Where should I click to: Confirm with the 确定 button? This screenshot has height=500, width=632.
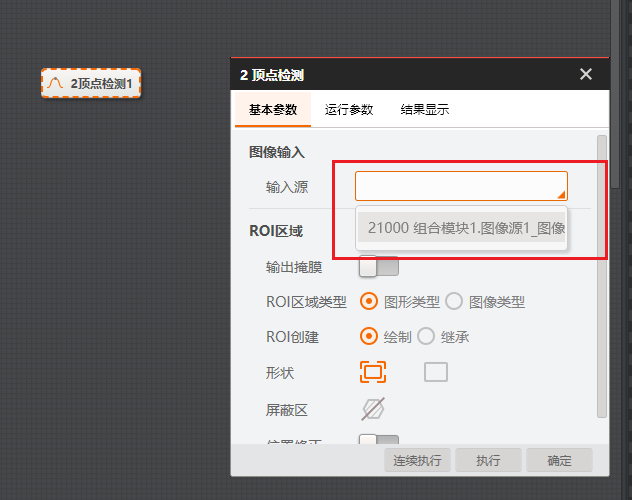coord(560,461)
